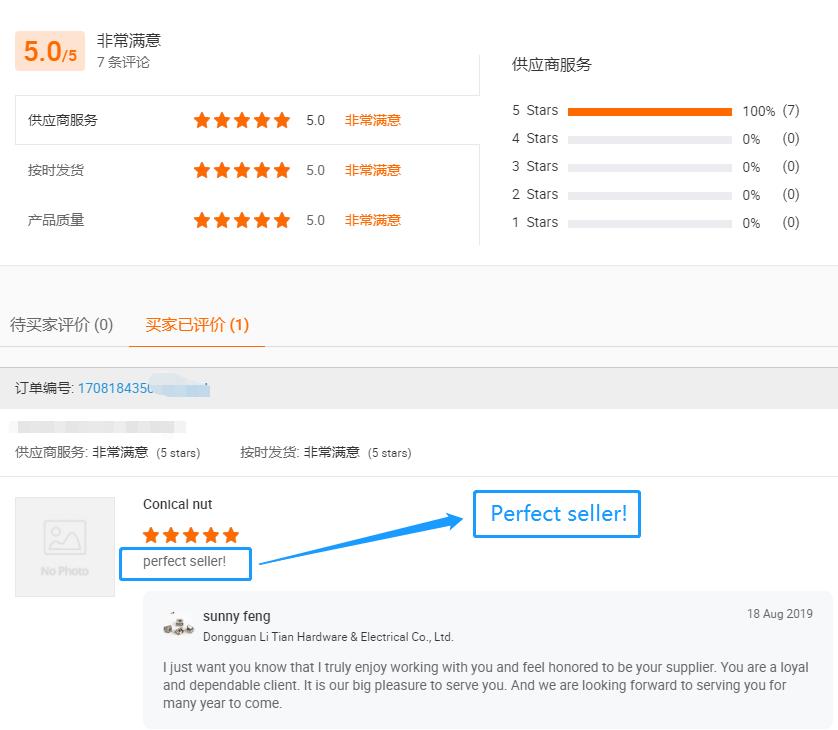Screen dimensions: 838x730
Task: Click the 5.0/5 overall score badge
Action: [50, 51]
